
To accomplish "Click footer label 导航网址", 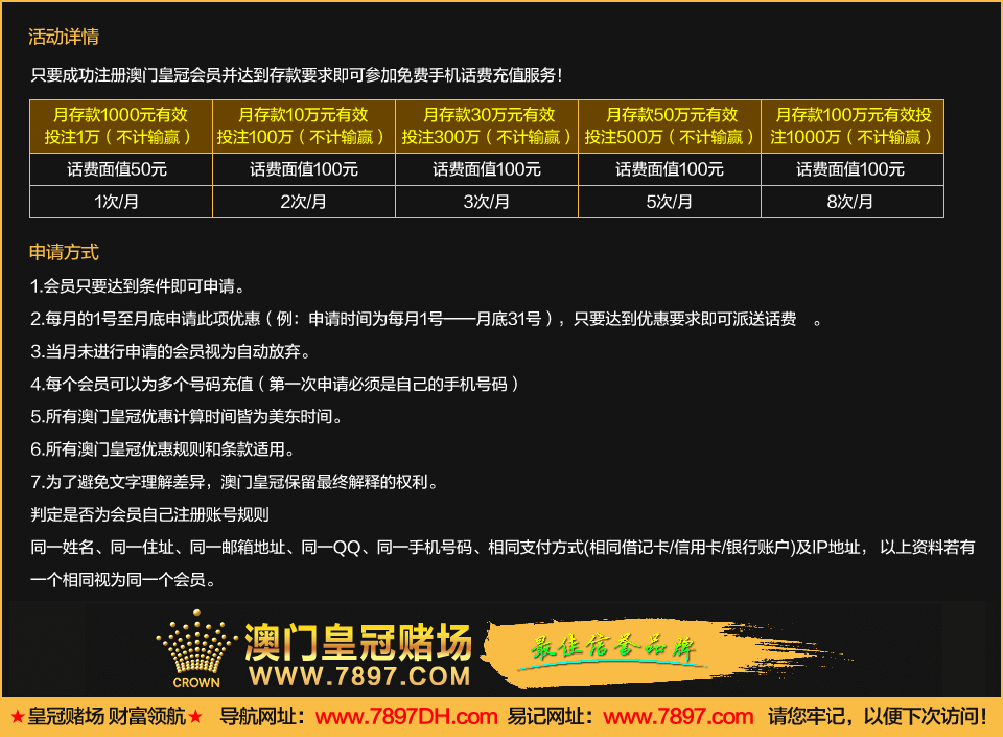I will [x=265, y=717].
